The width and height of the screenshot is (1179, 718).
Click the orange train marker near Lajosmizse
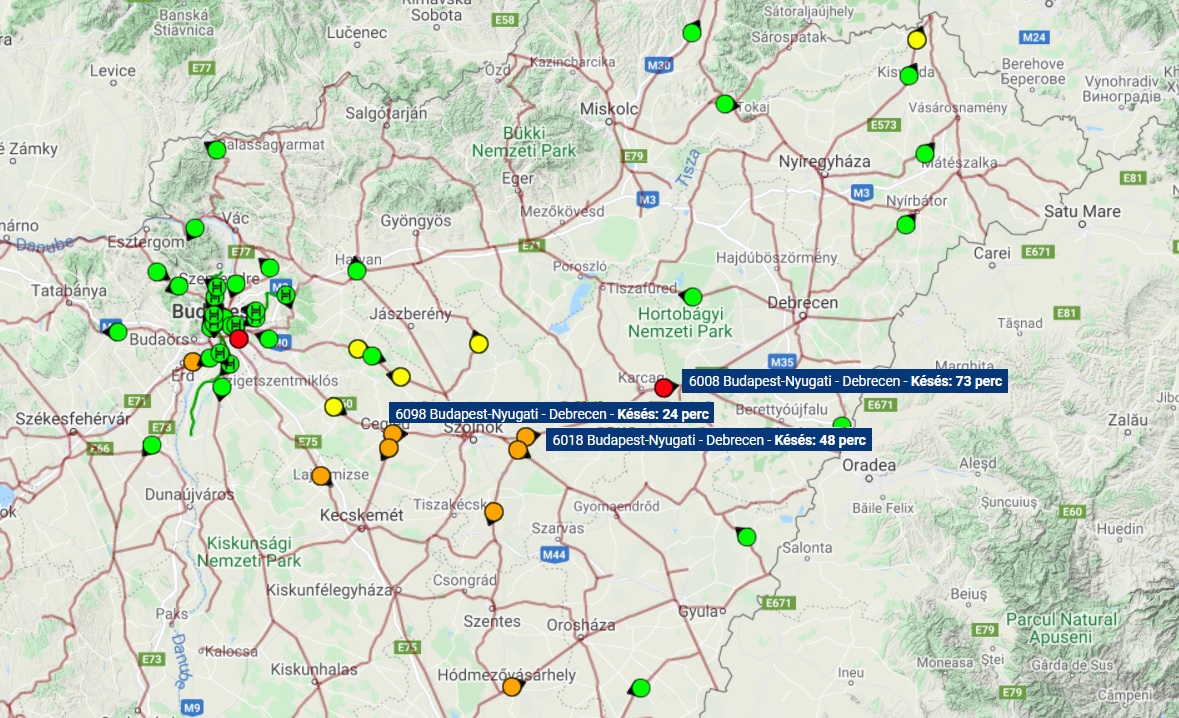click(321, 476)
